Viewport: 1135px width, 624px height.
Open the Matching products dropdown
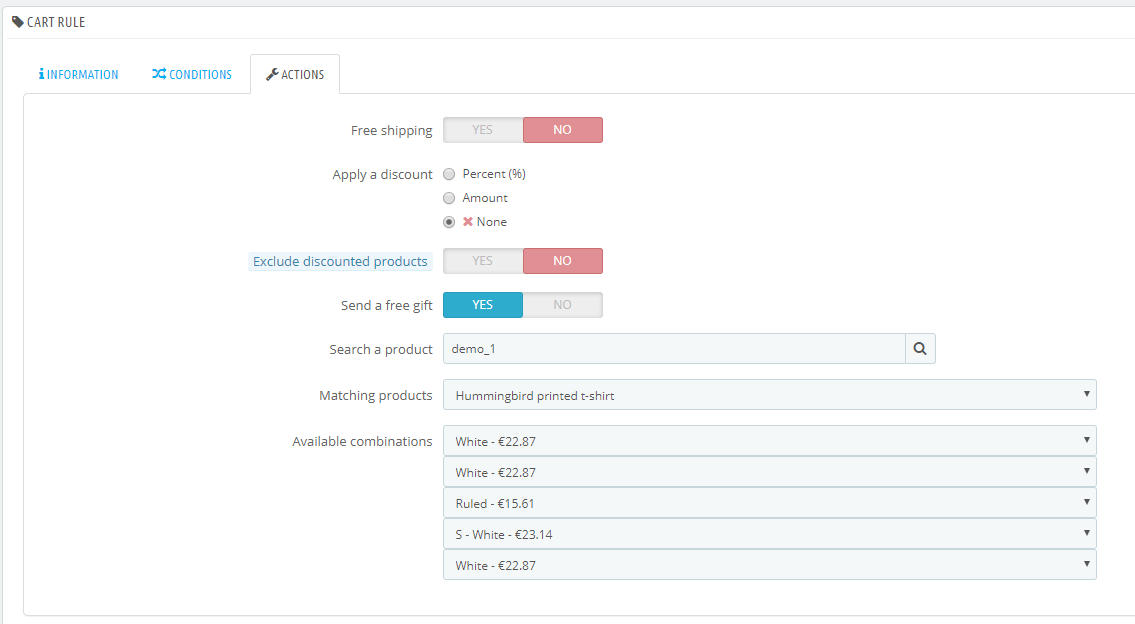pos(769,395)
